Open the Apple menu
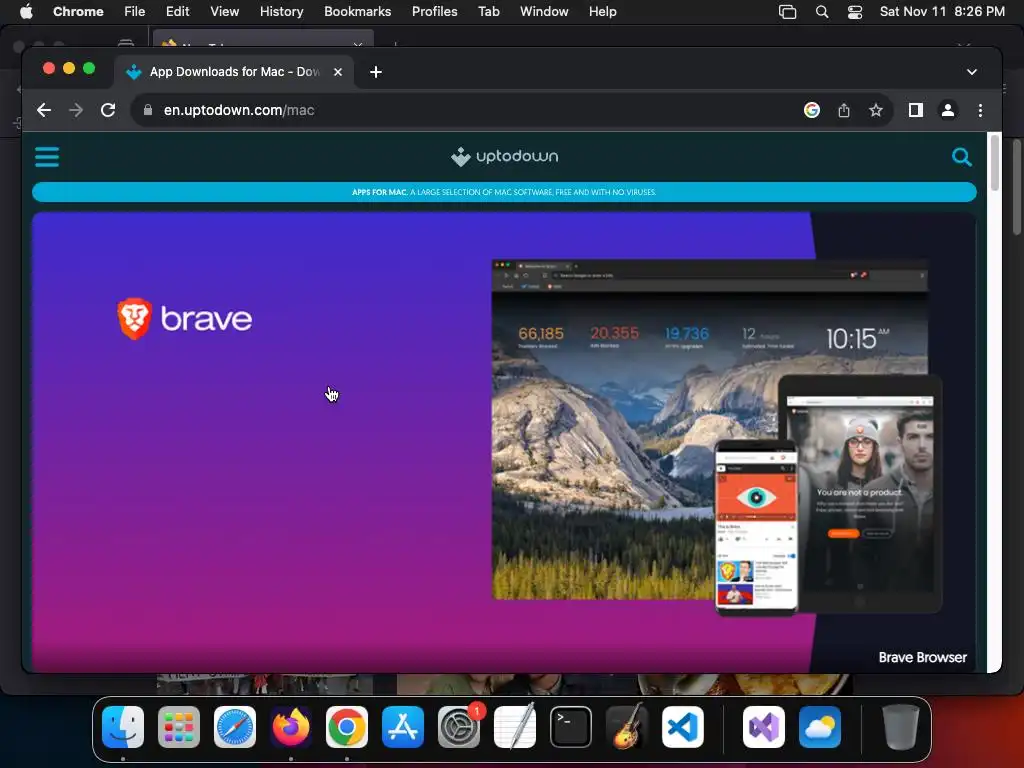 pyautogui.click(x=26, y=12)
